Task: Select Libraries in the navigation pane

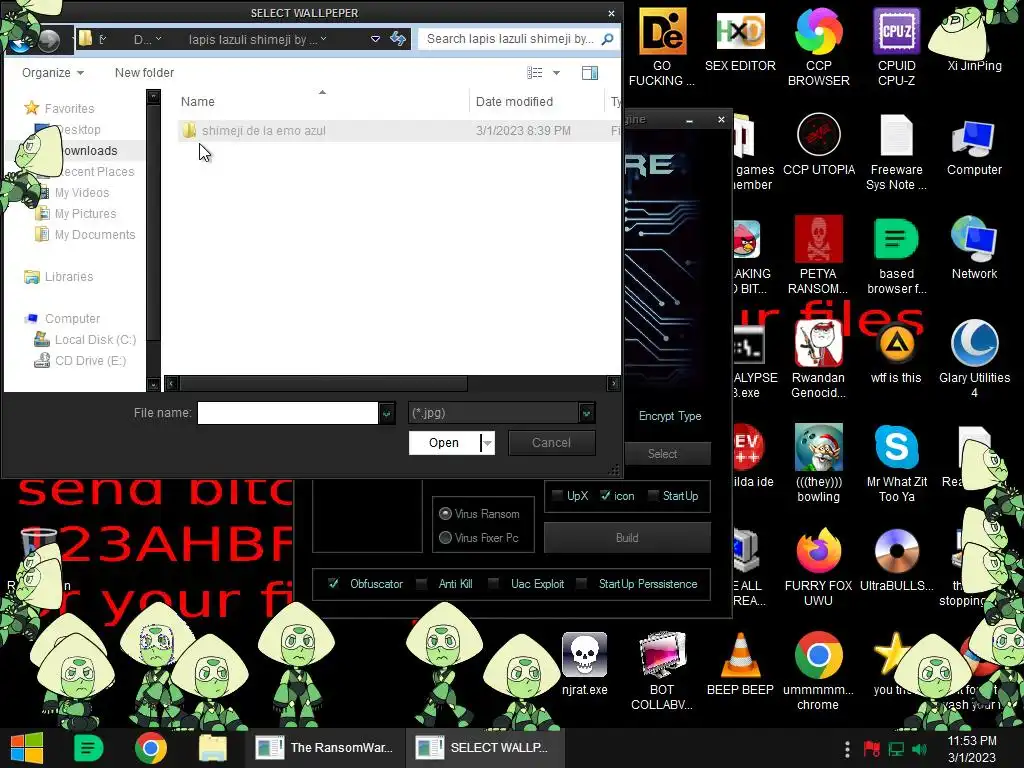Action: click(x=59, y=277)
